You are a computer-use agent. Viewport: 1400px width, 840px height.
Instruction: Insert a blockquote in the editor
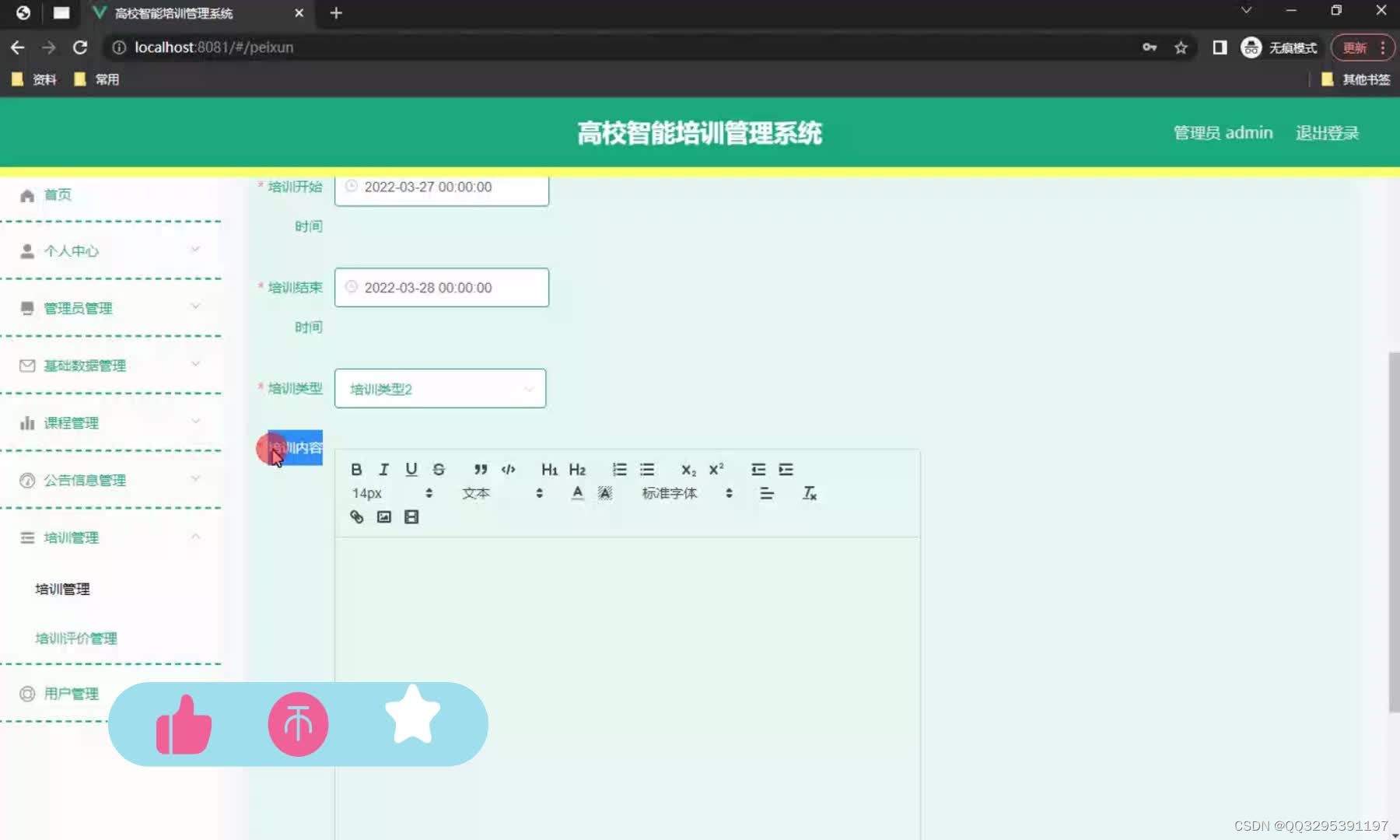pos(481,469)
